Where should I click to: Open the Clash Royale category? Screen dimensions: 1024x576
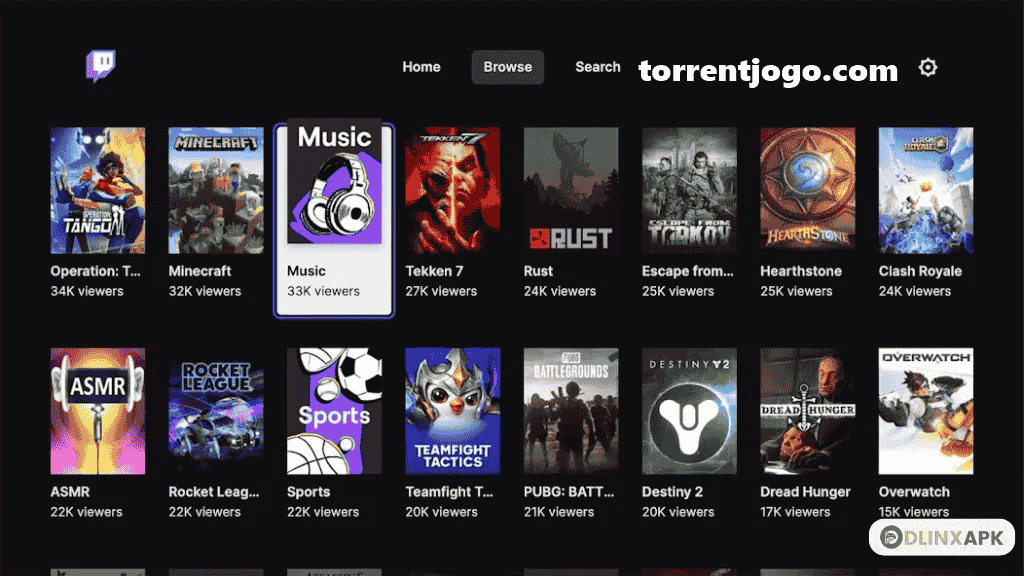click(x=925, y=190)
